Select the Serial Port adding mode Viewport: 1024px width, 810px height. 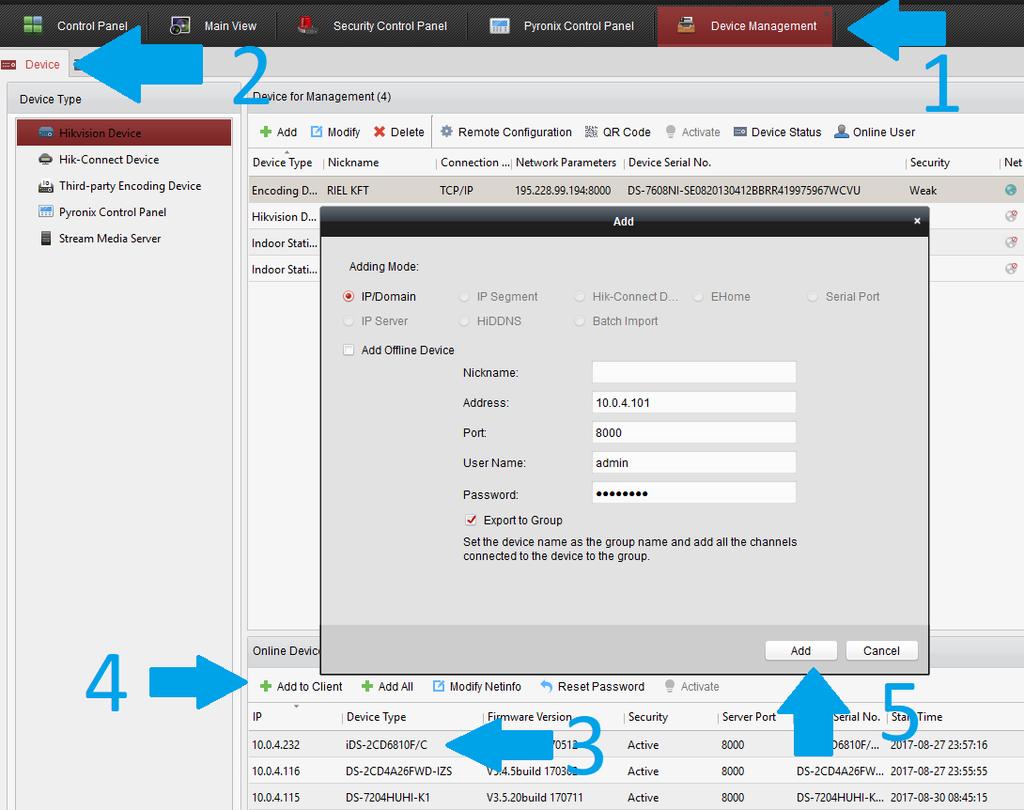[x=844, y=297]
